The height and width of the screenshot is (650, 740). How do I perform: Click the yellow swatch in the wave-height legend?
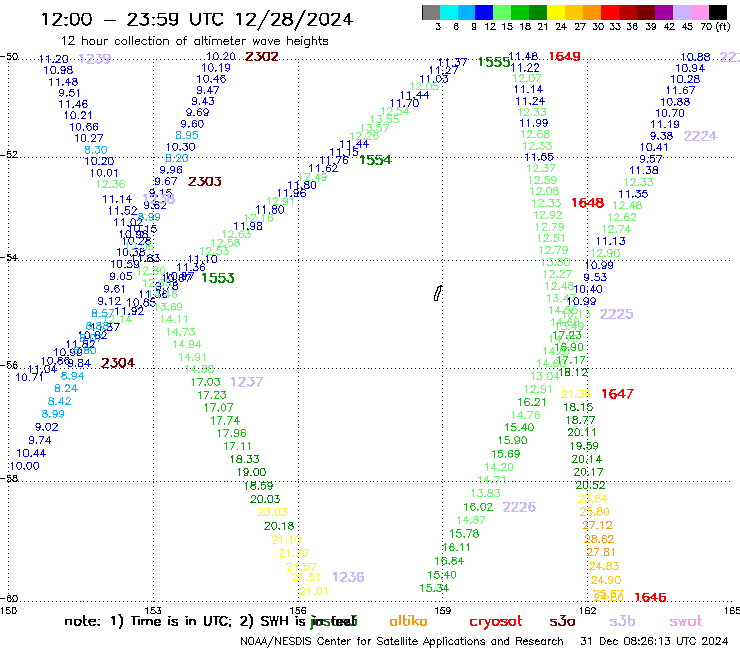(556, 12)
